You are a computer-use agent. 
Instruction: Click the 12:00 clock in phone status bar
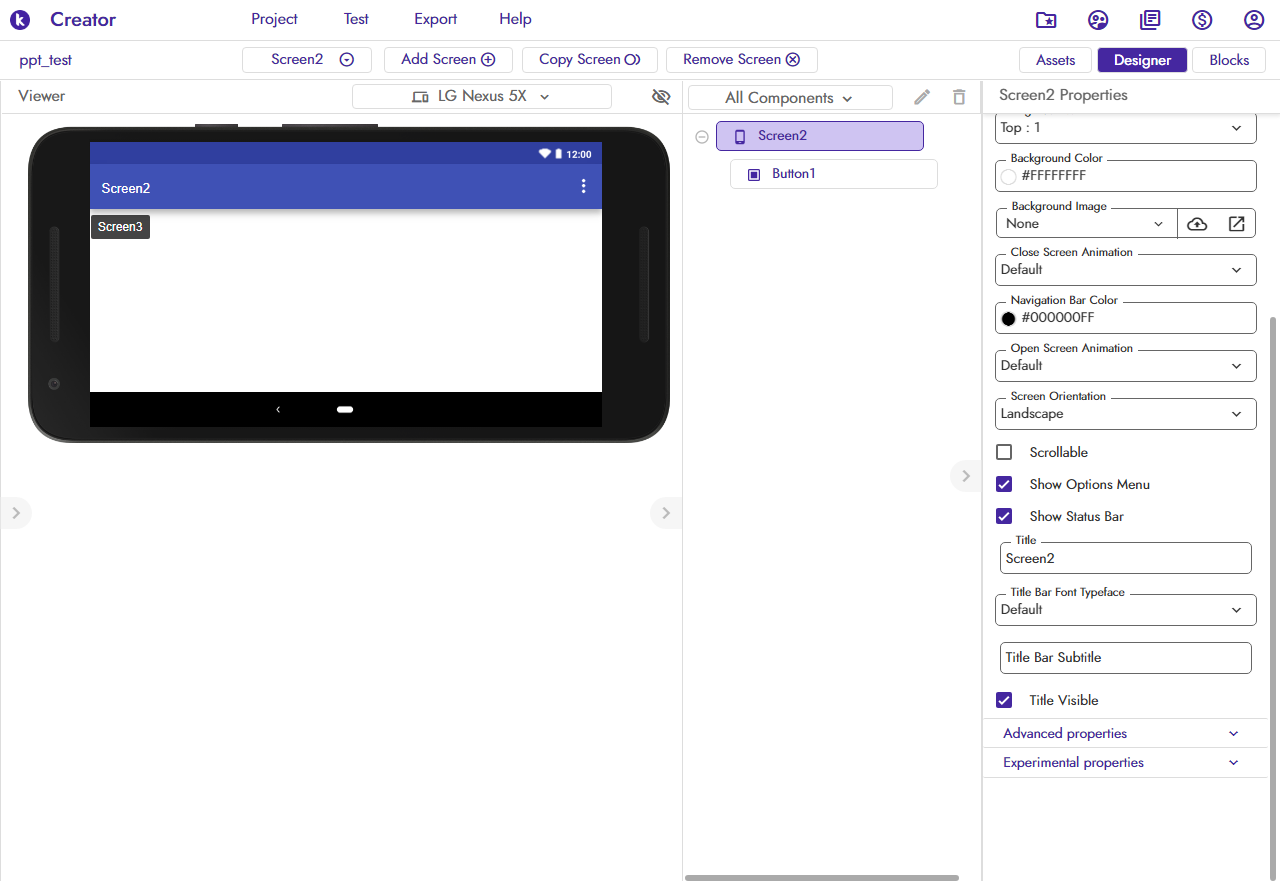pyautogui.click(x=579, y=154)
